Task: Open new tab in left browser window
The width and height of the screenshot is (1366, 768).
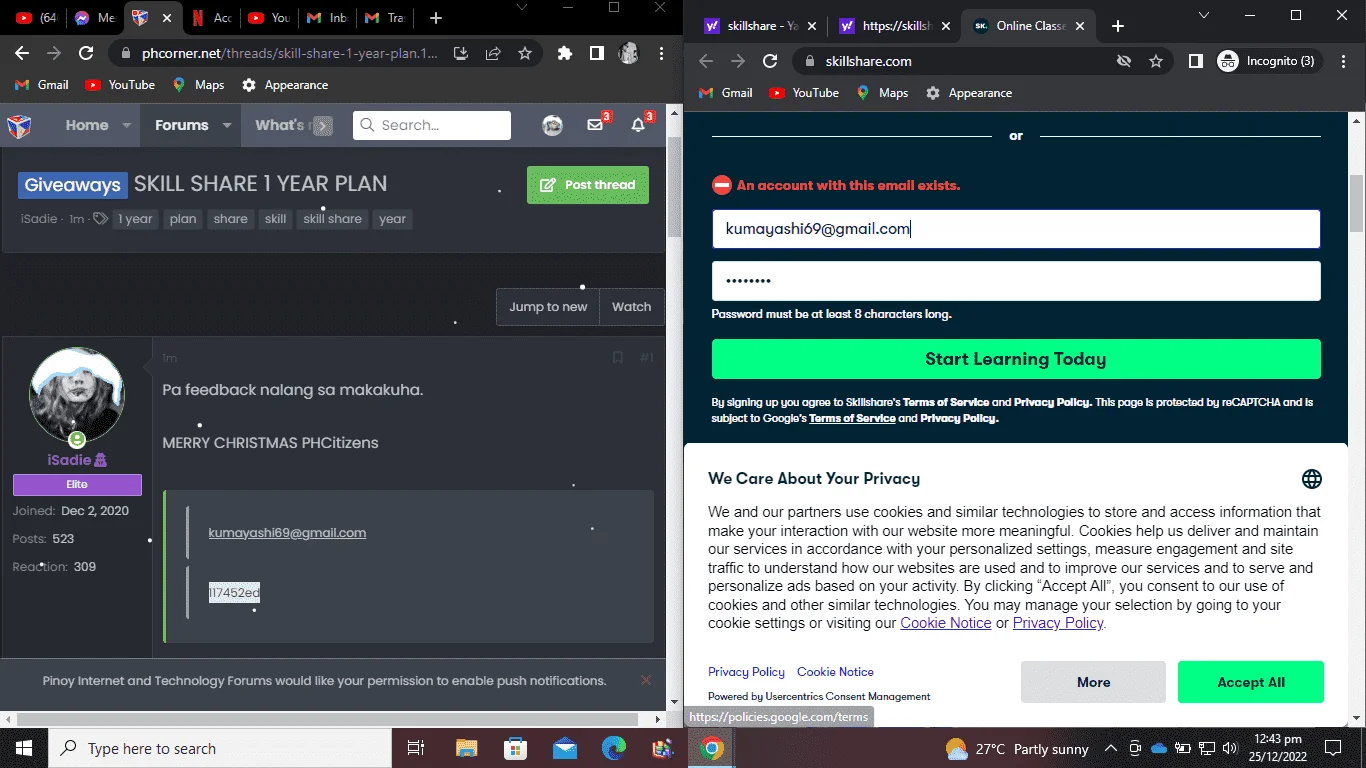Action: (435, 18)
